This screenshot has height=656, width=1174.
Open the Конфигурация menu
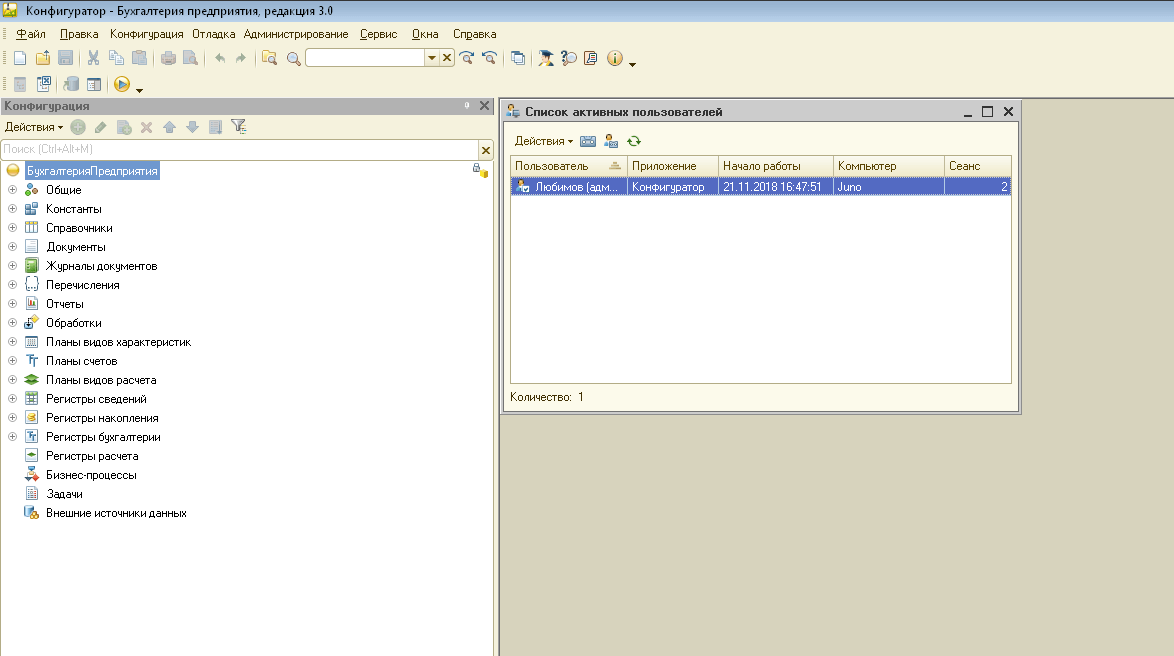[x=146, y=34]
